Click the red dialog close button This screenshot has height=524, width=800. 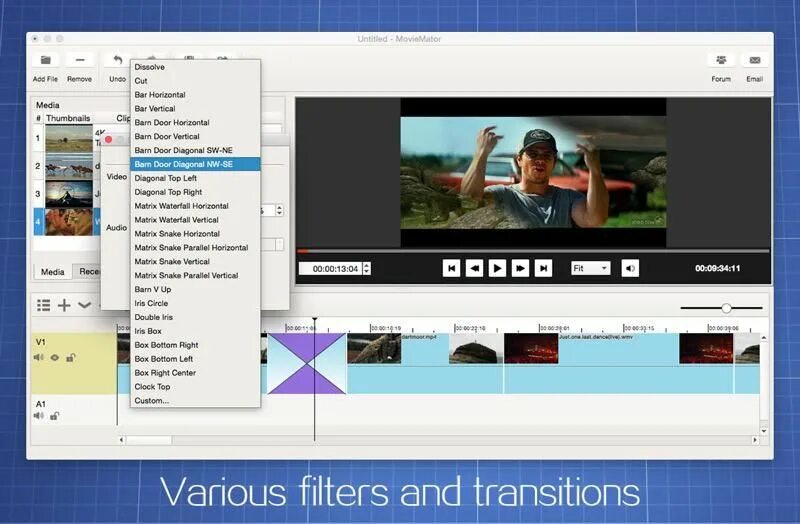pos(109,139)
